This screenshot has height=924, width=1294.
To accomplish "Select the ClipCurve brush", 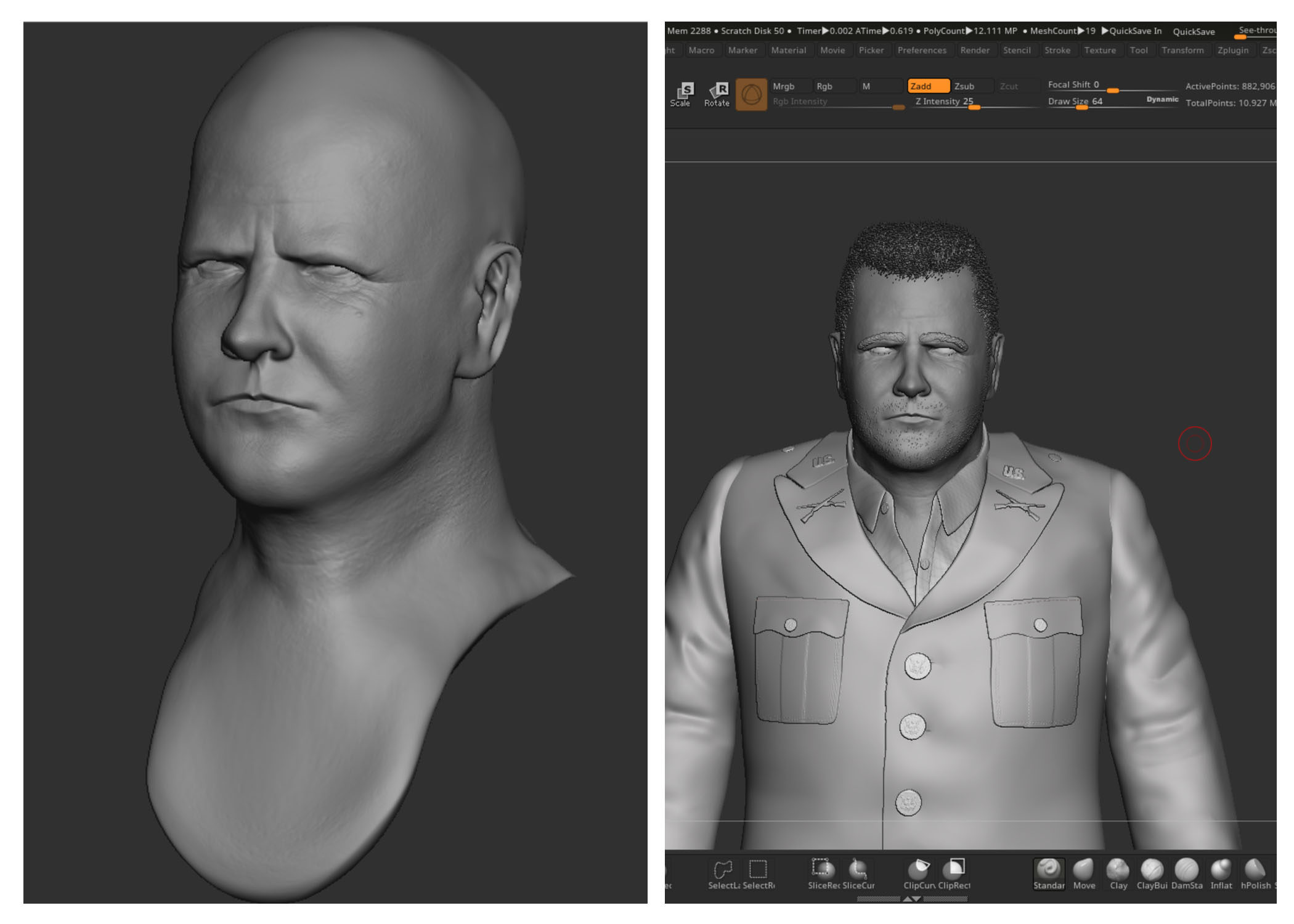I will coord(919,875).
